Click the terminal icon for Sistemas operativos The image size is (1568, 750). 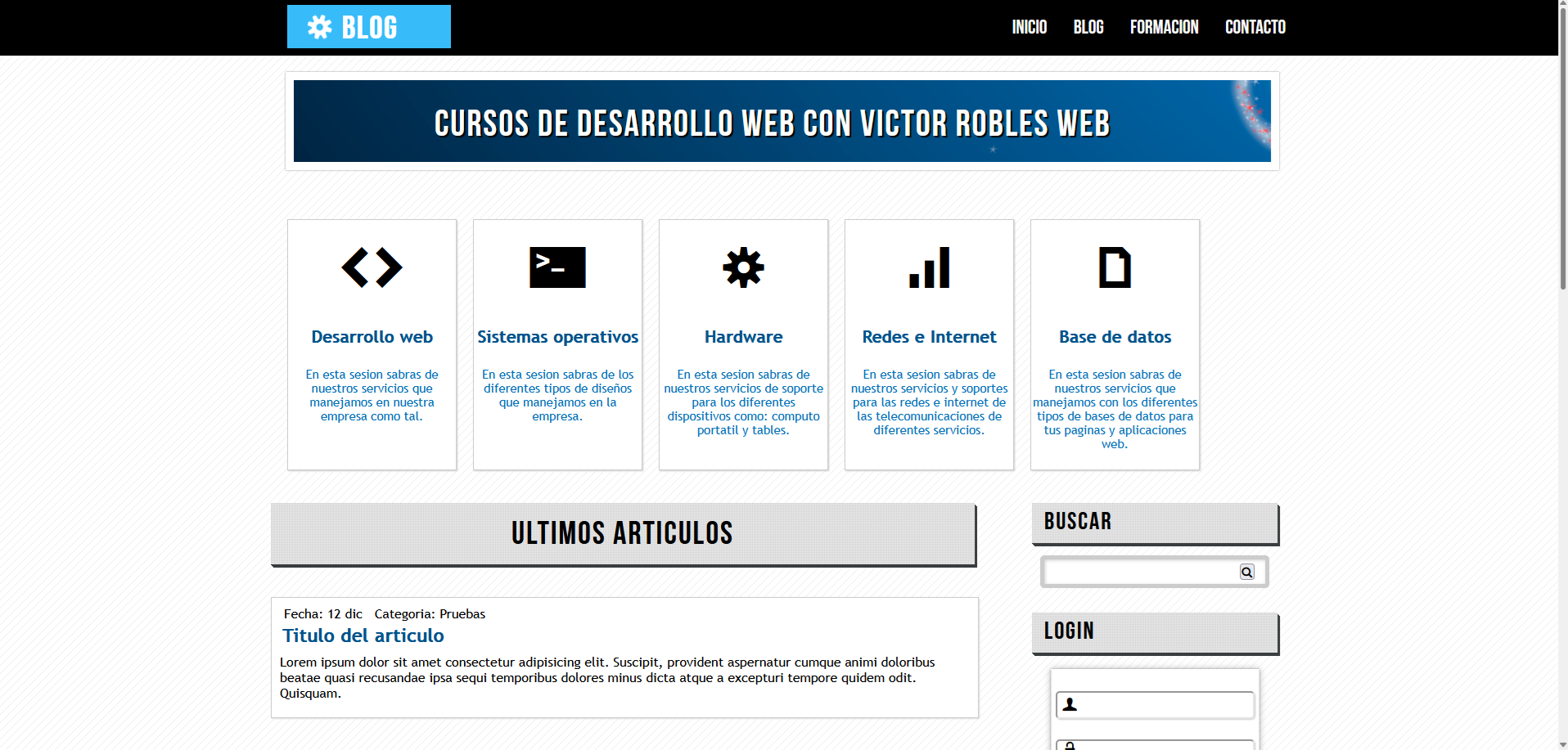(557, 267)
